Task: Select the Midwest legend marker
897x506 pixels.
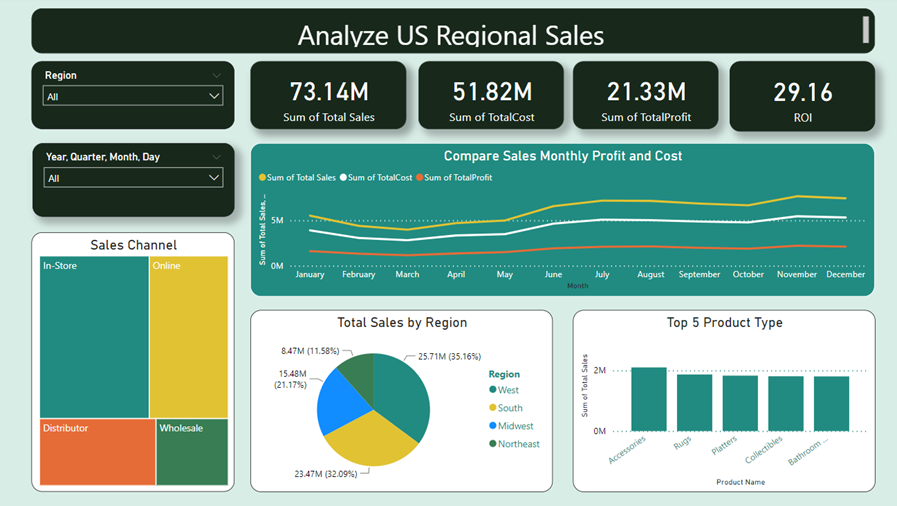Action: 493,426
